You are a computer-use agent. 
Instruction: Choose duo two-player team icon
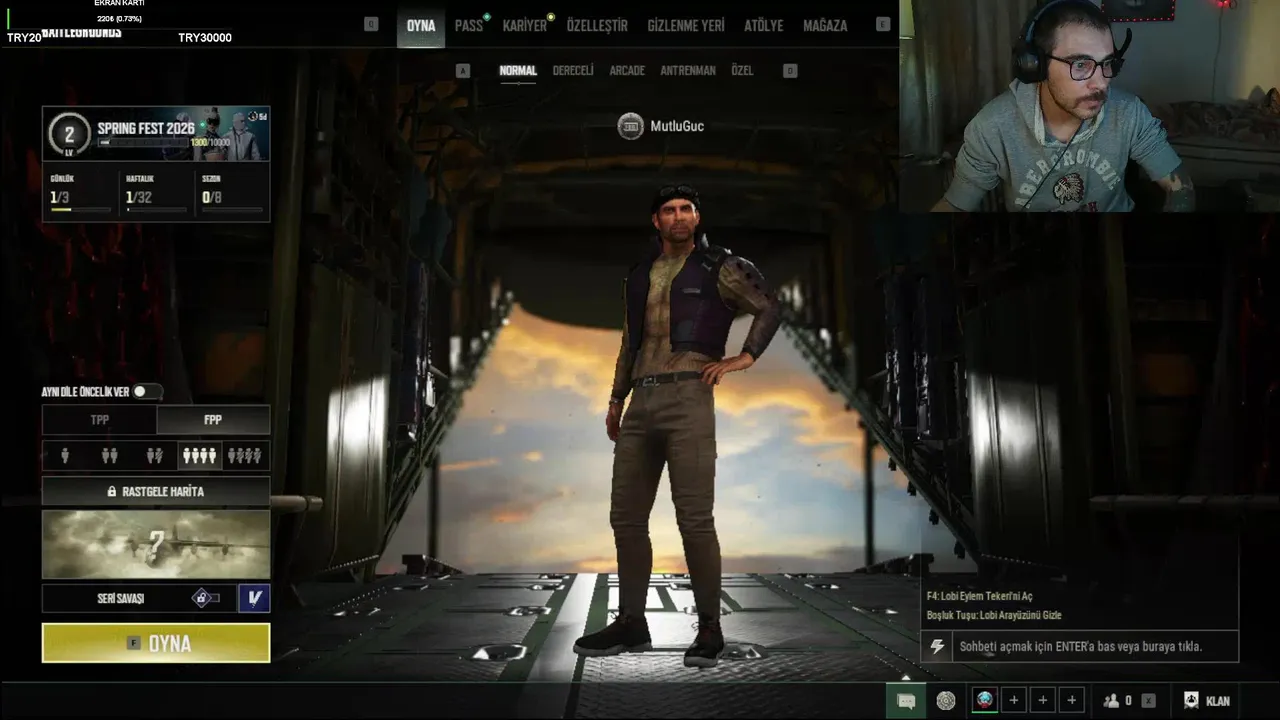[110, 456]
